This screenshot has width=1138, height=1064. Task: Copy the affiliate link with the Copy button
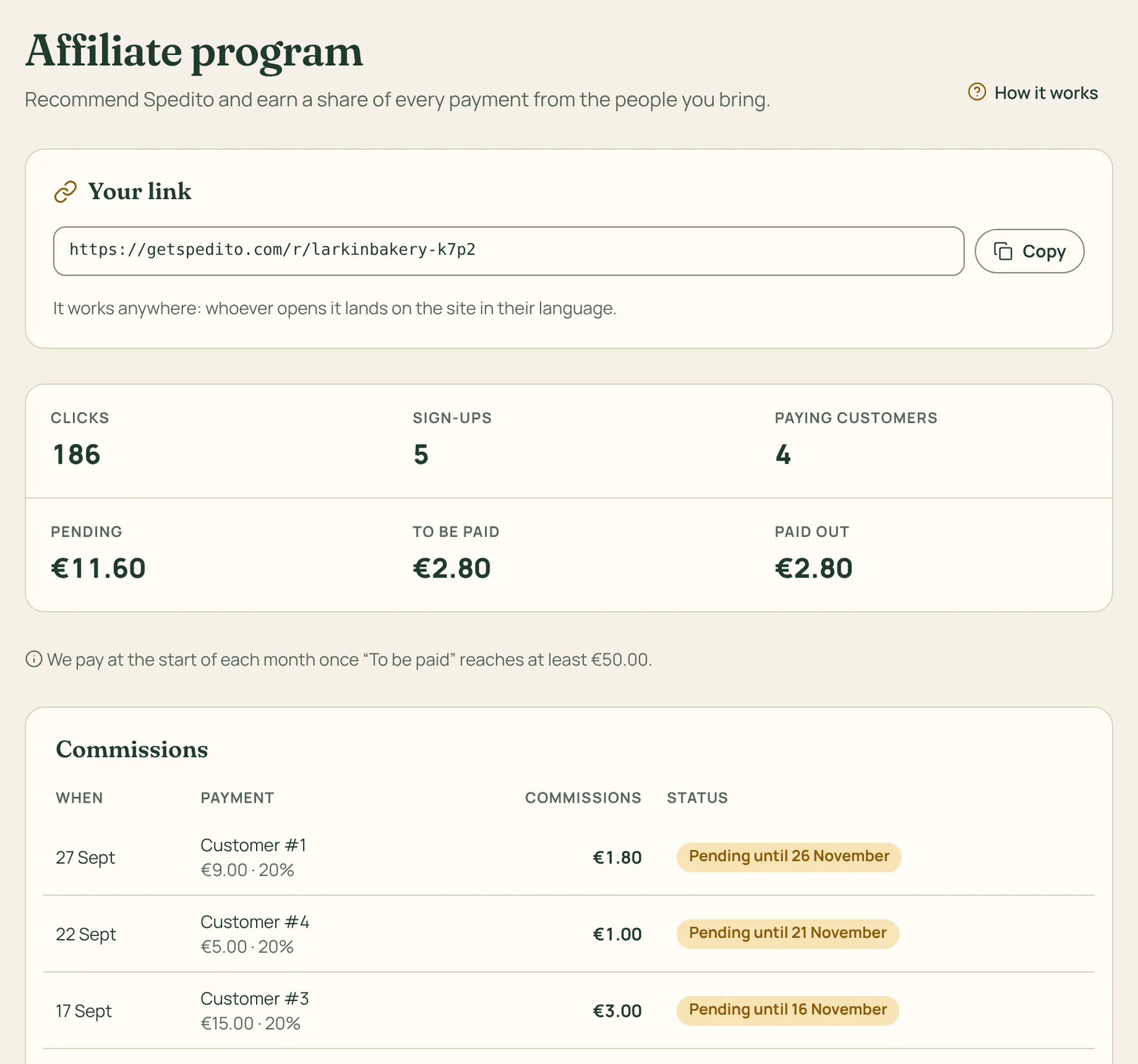pos(1029,251)
